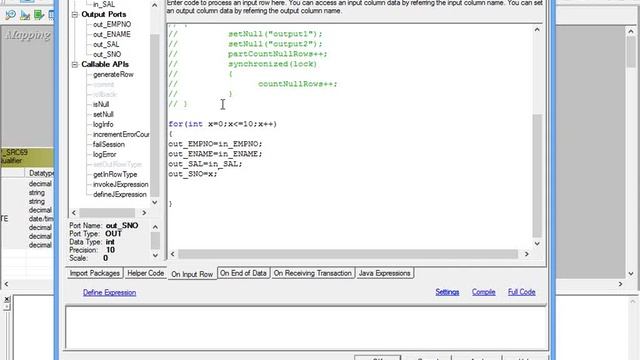Select the incrementErrorCount API

coord(121,134)
